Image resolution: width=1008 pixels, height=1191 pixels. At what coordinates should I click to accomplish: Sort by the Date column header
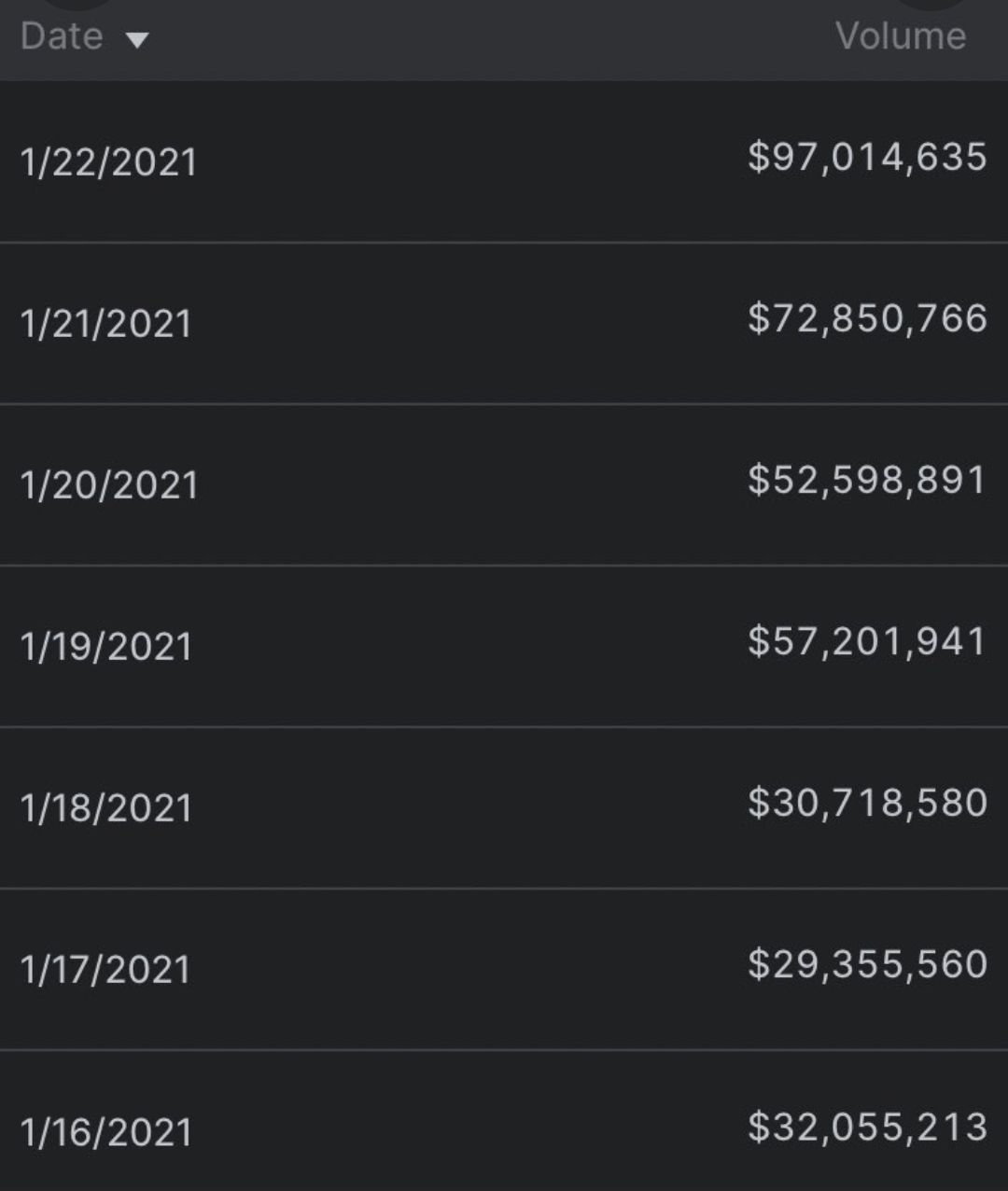click(85, 37)
